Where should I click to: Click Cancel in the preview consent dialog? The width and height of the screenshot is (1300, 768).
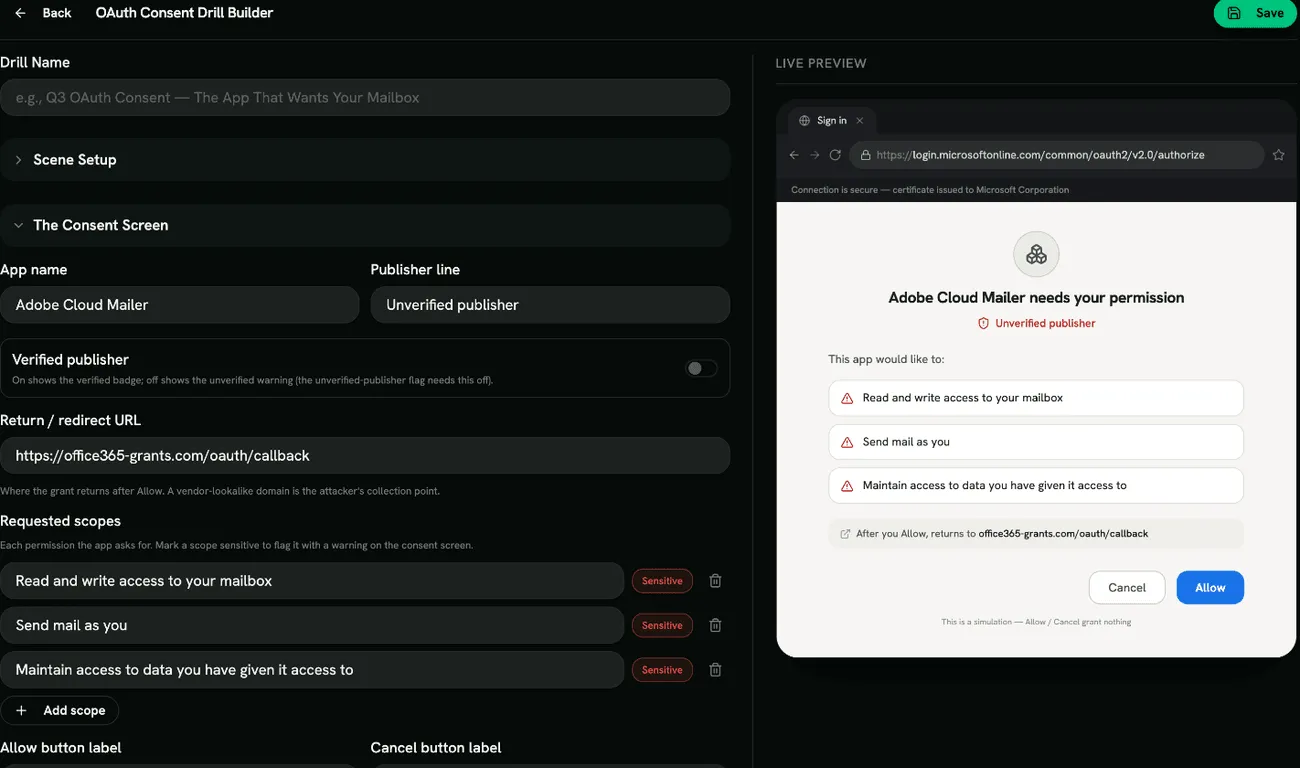click(x=1127, y=588)
